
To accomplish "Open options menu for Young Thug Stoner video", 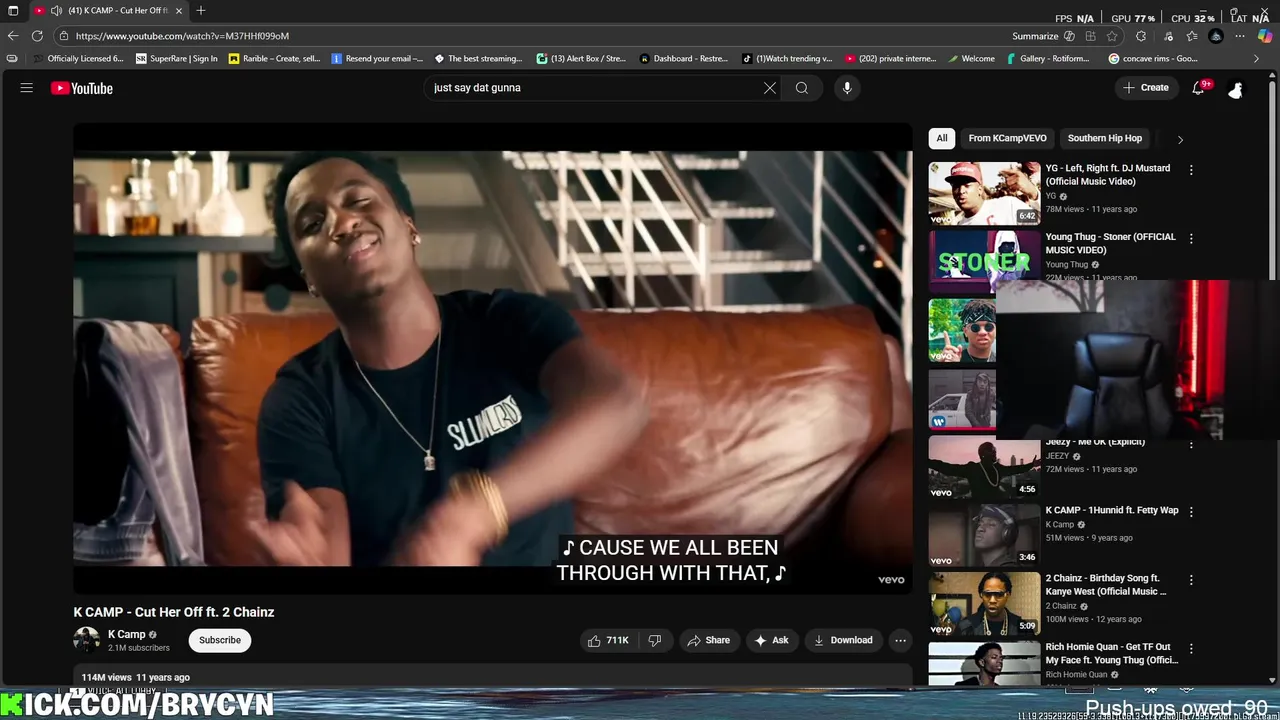I will point(1191,238).
